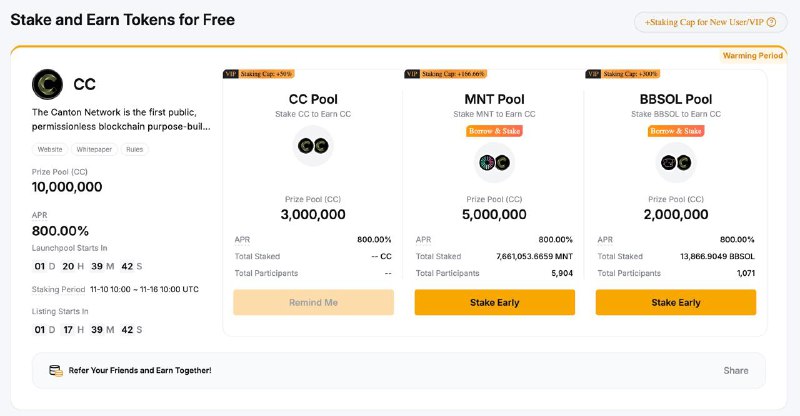
Task: Click Stake Early for MNT Pool
Action: click(x=494, y=302)
